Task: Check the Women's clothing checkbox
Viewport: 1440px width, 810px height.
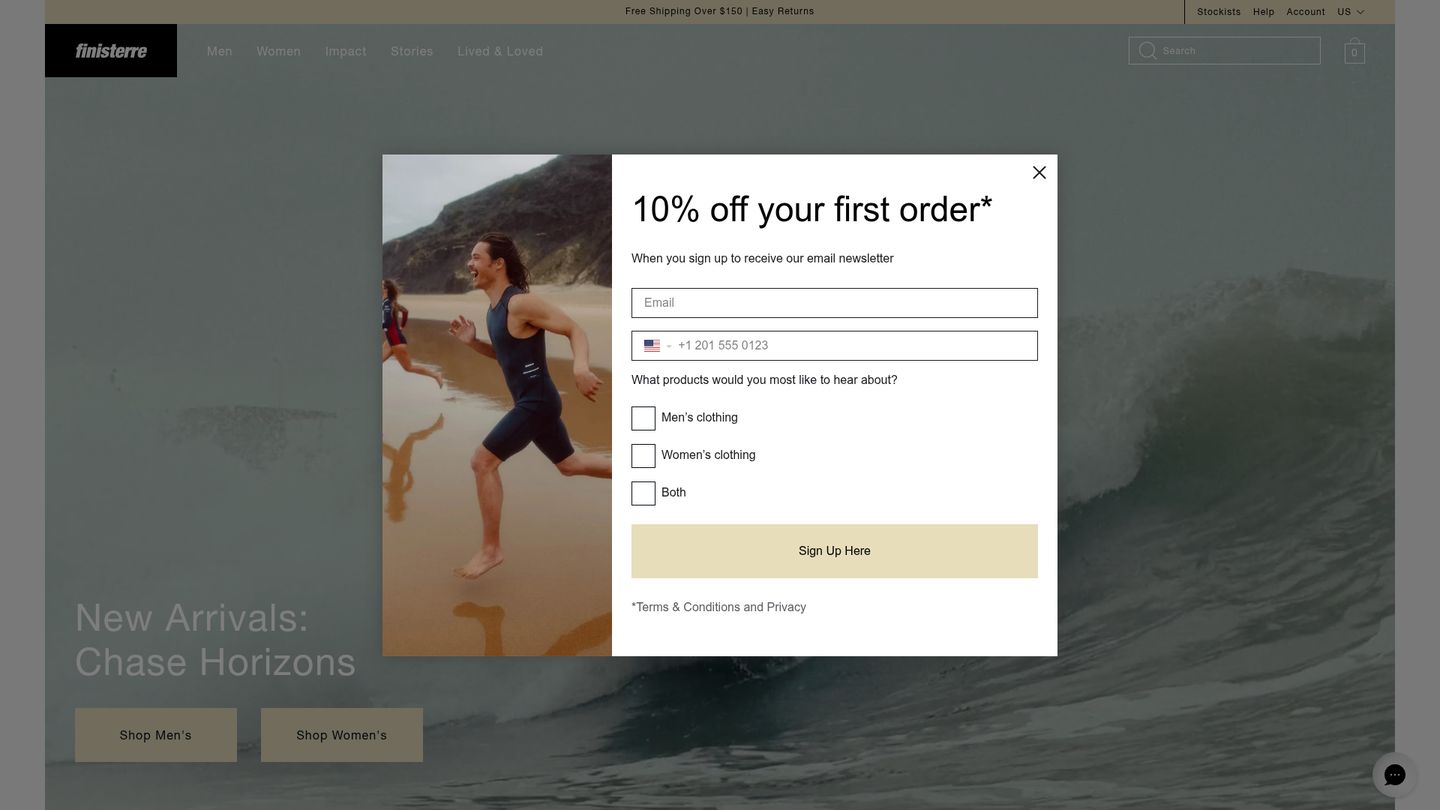Action: 643,455
